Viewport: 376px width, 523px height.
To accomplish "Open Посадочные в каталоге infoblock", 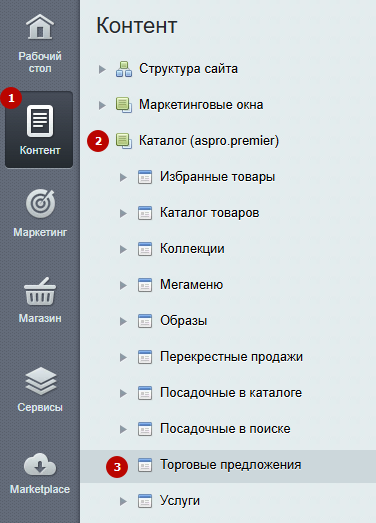I will (x=231, y=393).
